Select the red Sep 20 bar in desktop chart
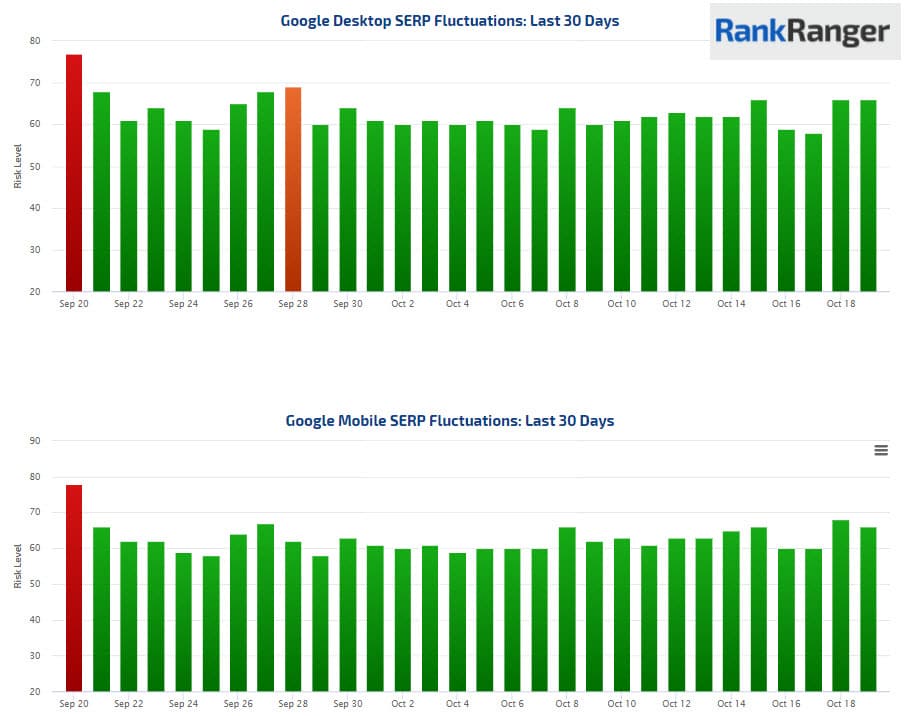This screenshot has height=716, width=904. coord(74,173)
